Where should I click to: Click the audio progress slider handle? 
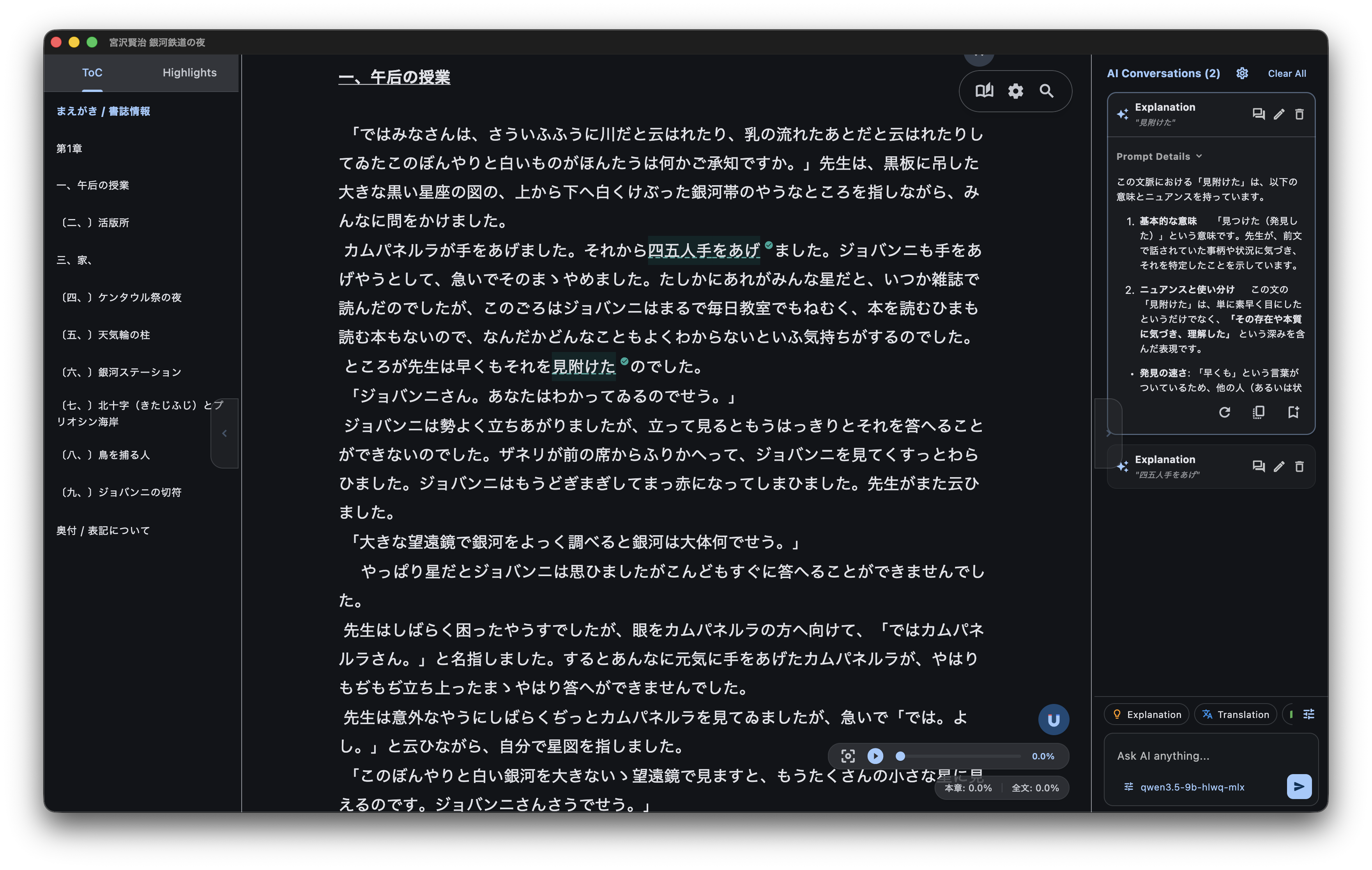coord(900,756)
